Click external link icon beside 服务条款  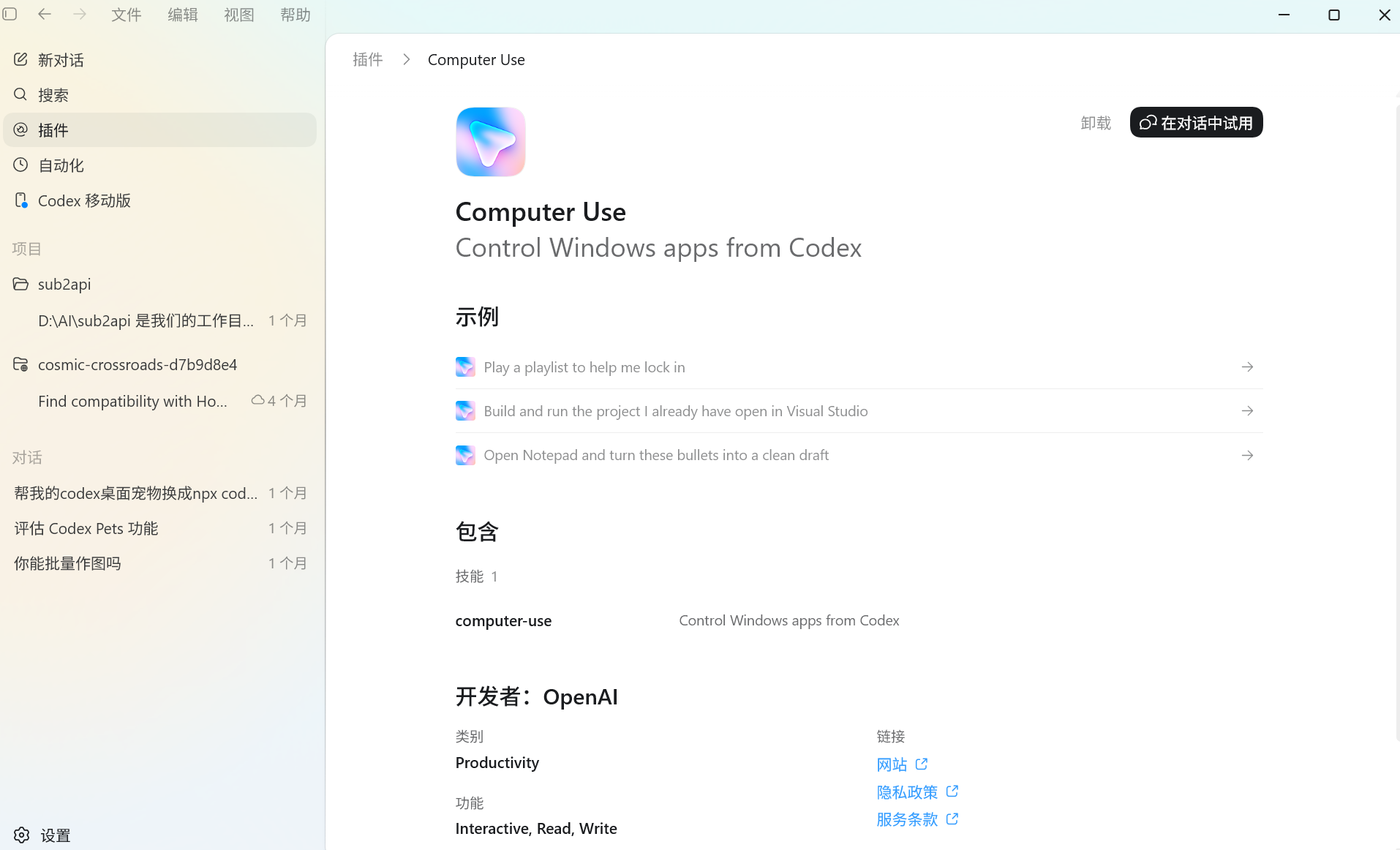click(952, 819)
